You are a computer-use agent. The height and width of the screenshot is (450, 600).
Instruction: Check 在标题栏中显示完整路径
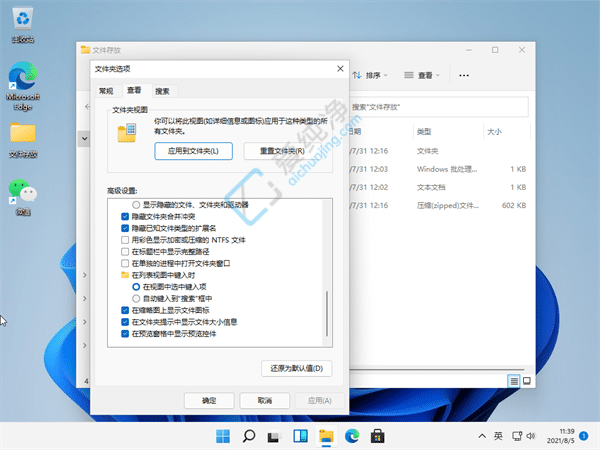tap(125, 252)
